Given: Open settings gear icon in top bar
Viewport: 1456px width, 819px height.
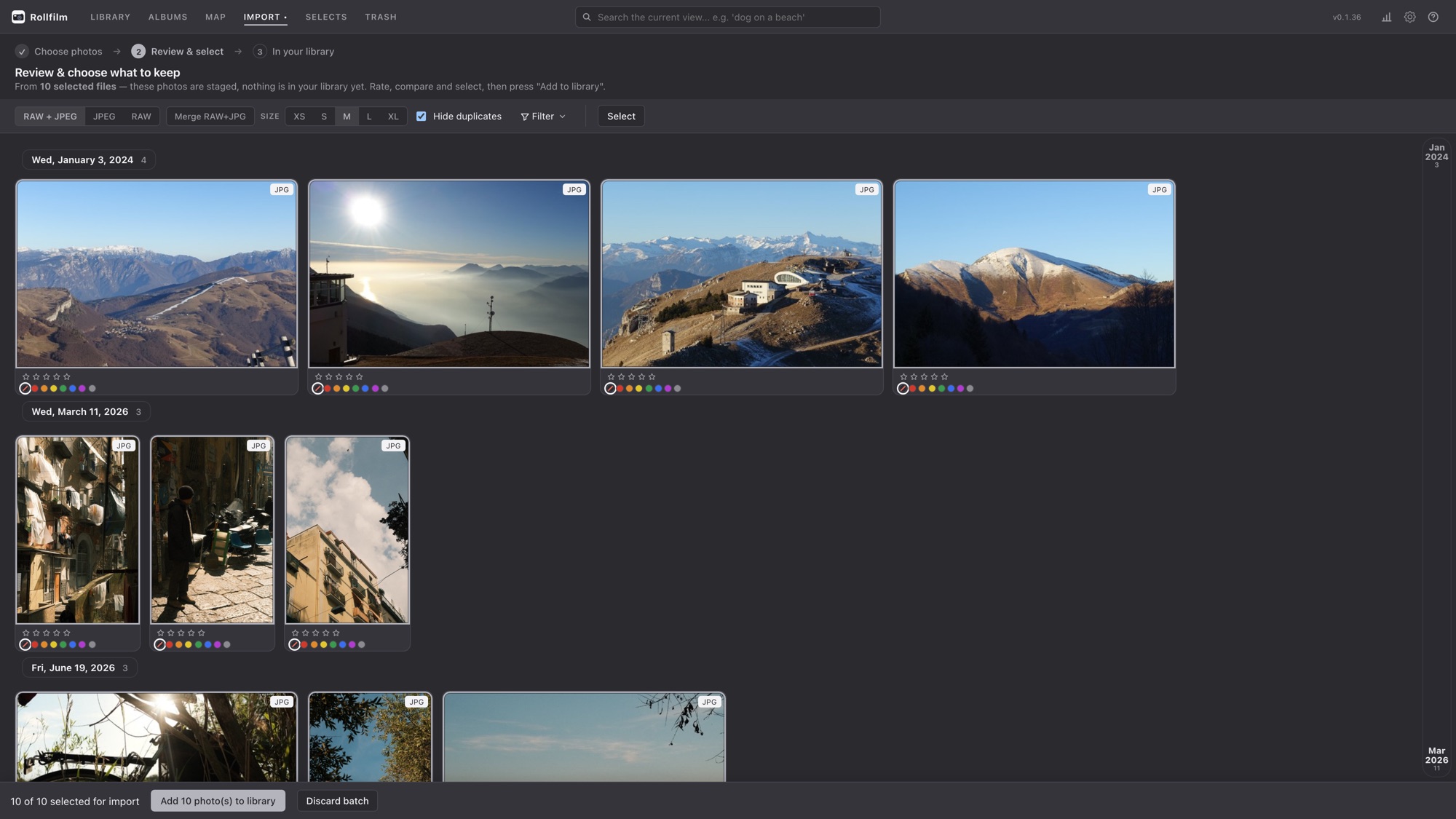Looking at the screenshot, I should pos(1409,17).
